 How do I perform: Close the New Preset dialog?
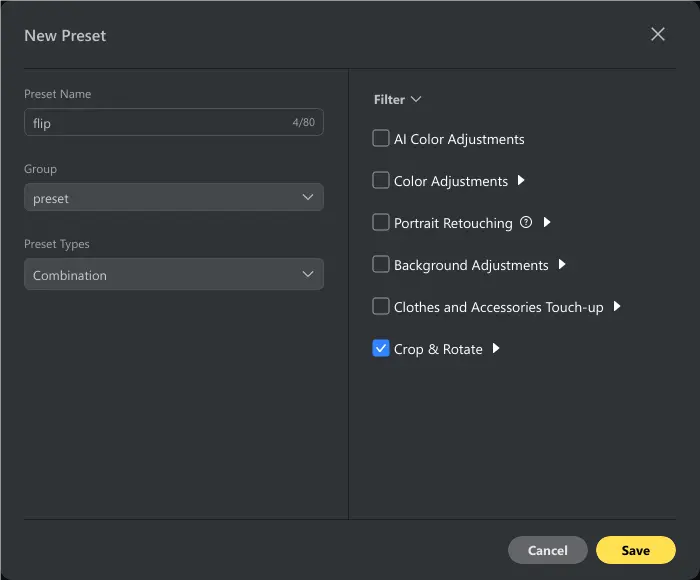point(658,34)
